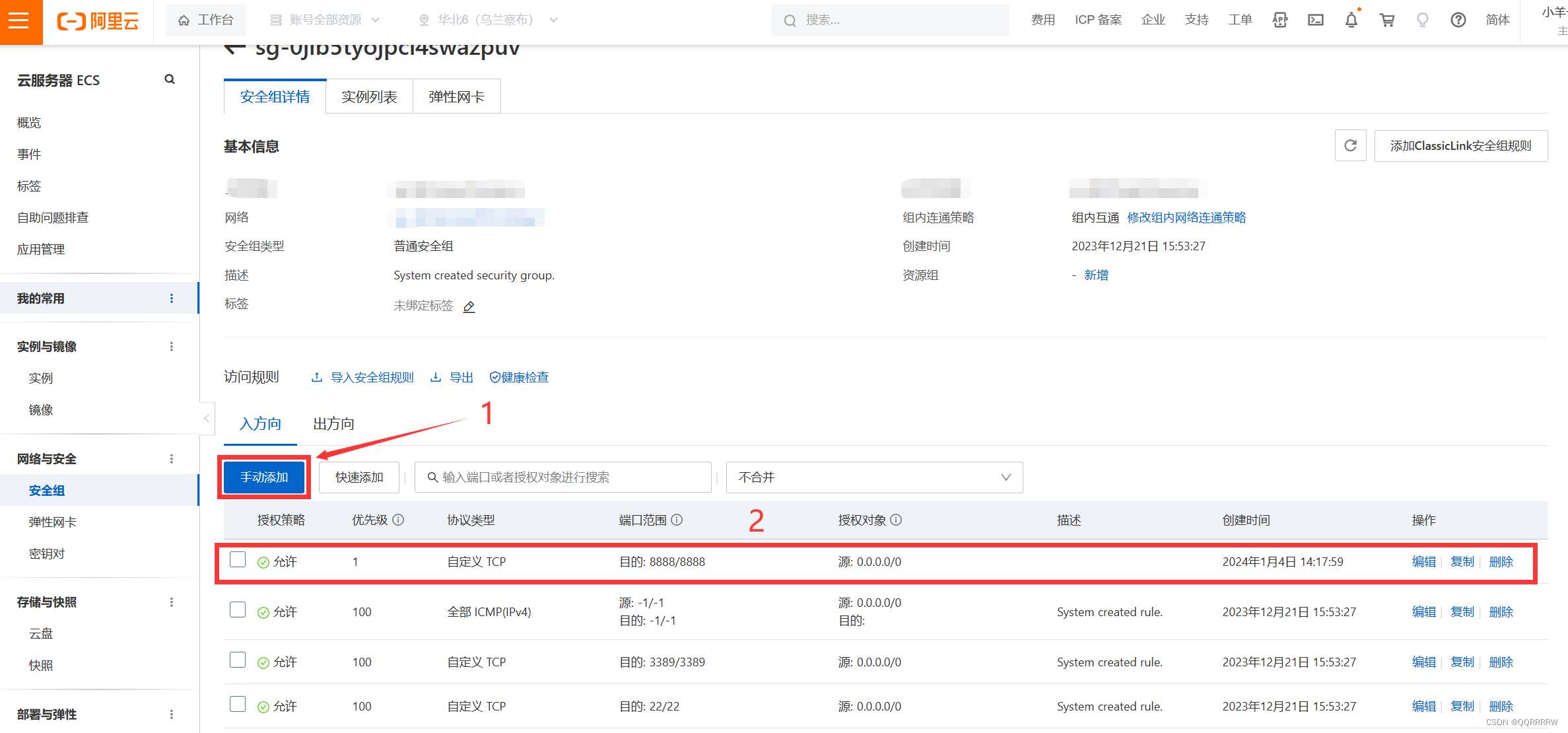Open 费用 menu in top bar

coord(1043,20)
